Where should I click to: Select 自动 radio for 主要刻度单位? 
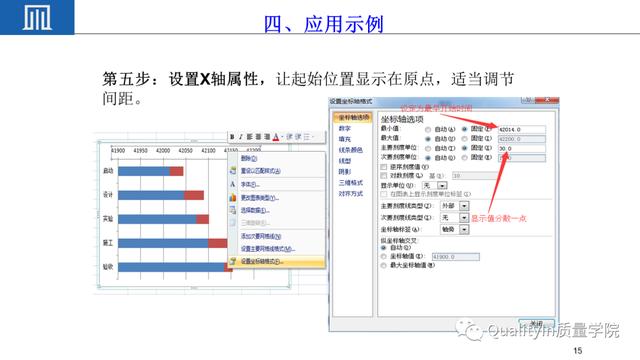click(428, 148)
